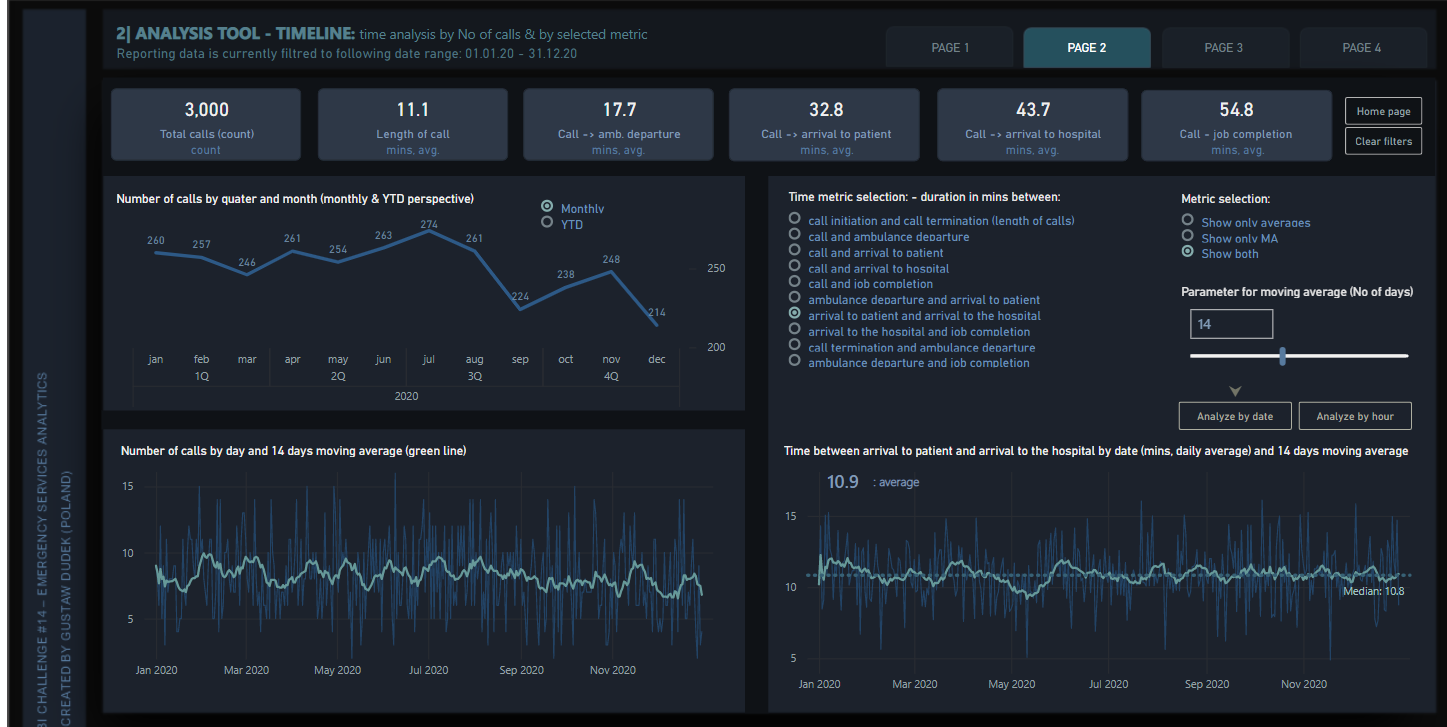Screen dimensions: 1447x727
Task: Select the YTD radio option
Action: [547, 223]
